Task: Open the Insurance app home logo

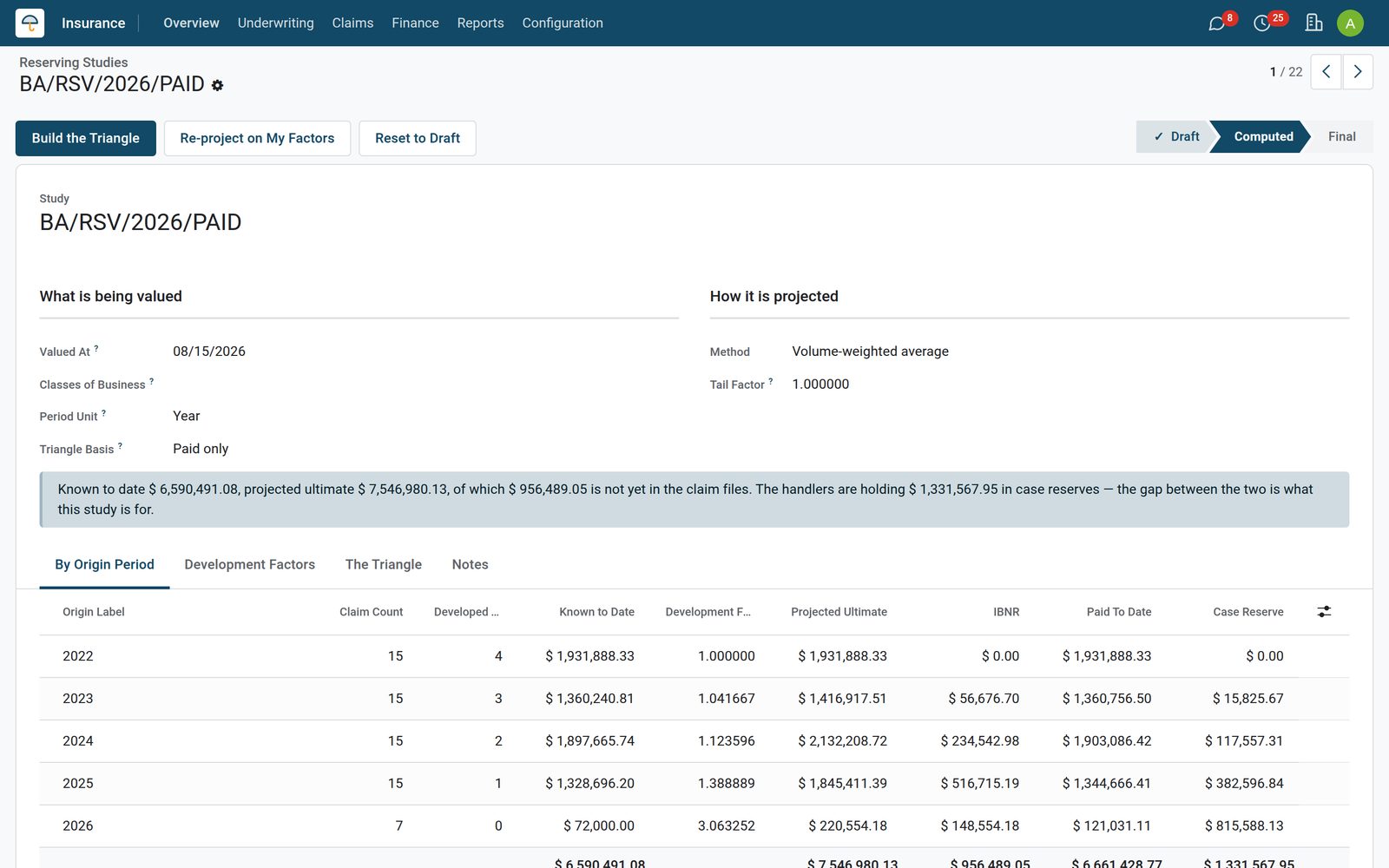Action: (30, 23)
